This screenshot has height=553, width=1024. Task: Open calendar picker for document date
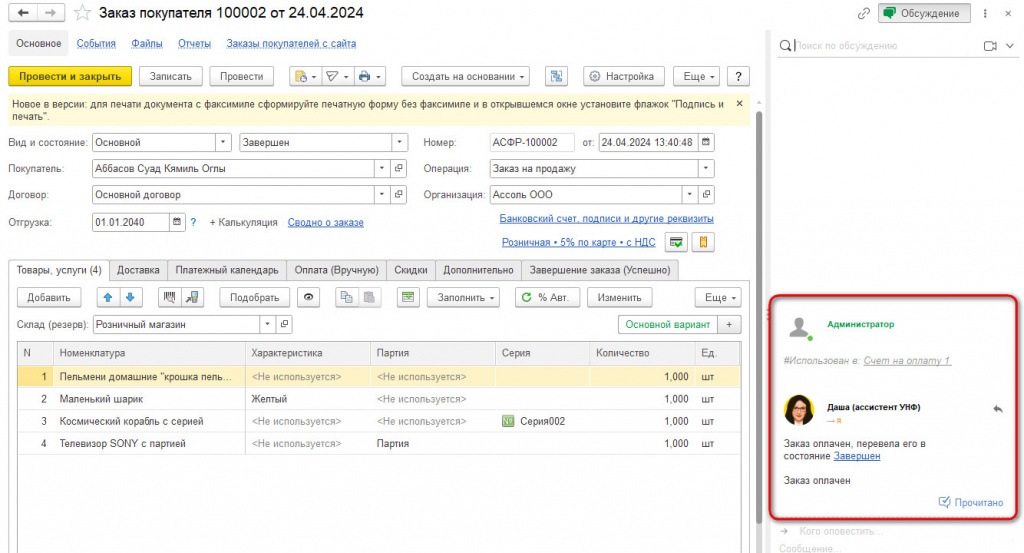pos(705,142)
